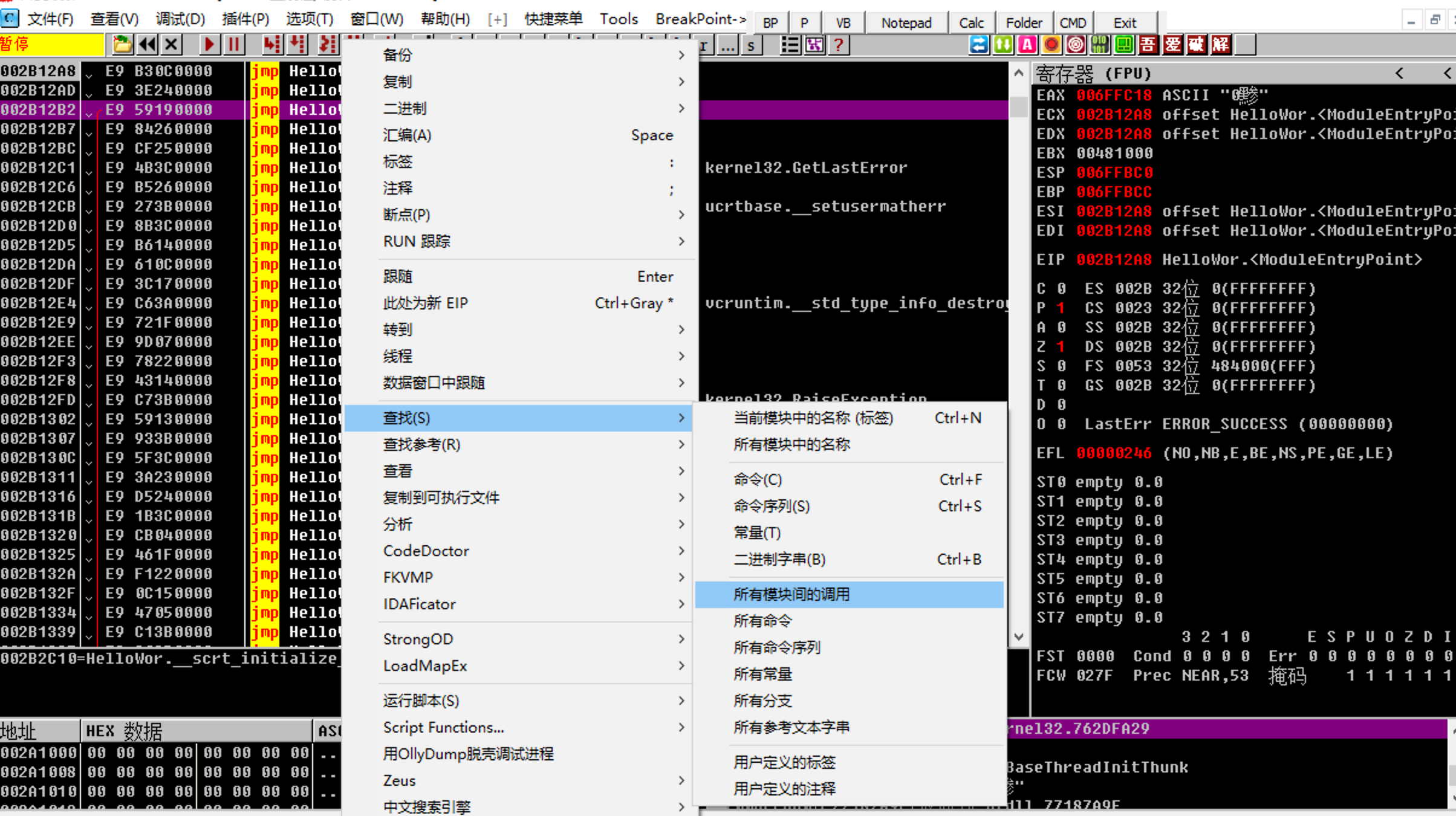Click the Step into toolbar icon
Image resolution: width=1456 pixels, height=816 pixels.
coord(272,45)
